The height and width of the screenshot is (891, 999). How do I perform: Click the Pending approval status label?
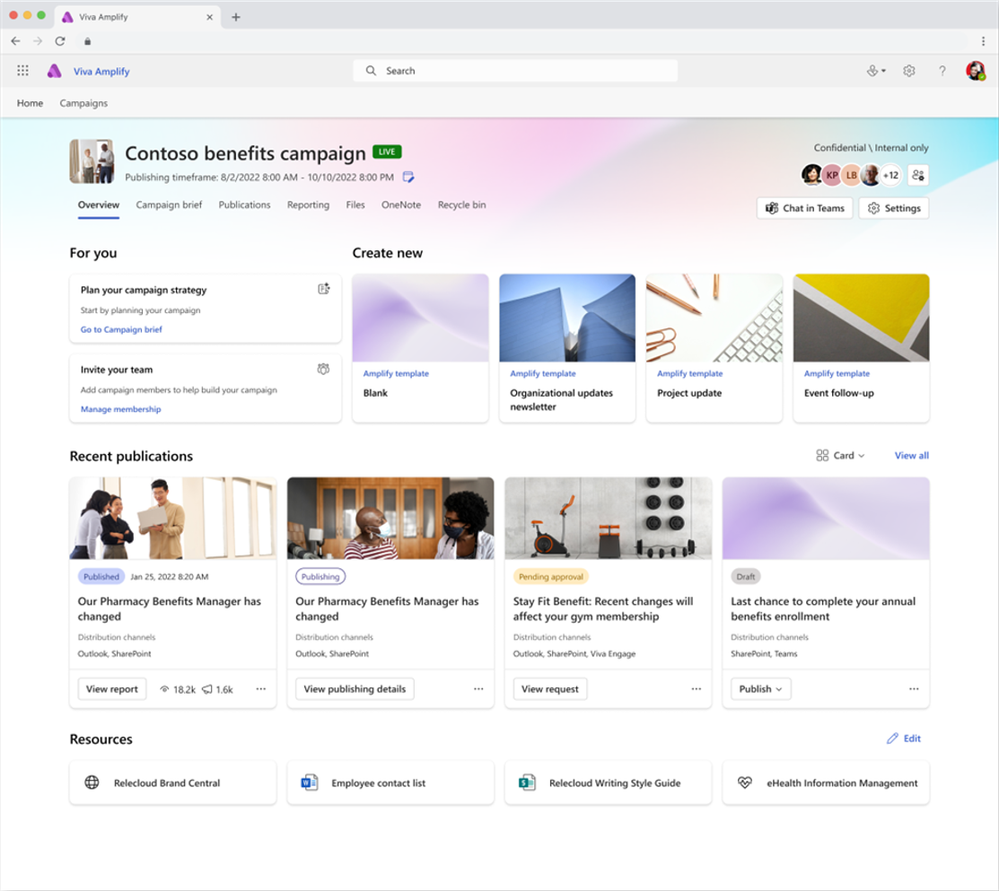(x=551, y=576)
